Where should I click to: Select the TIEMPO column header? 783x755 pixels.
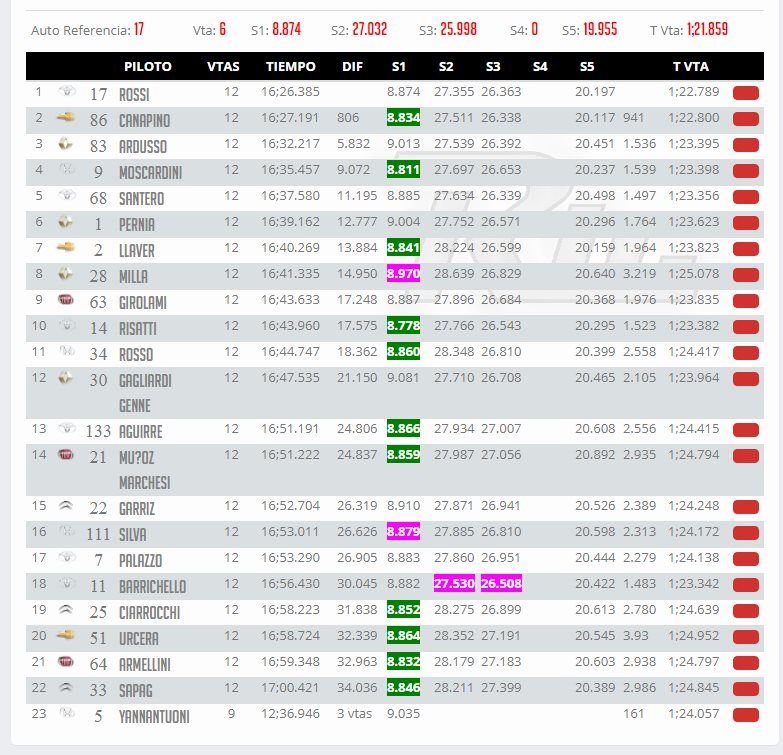291,66
